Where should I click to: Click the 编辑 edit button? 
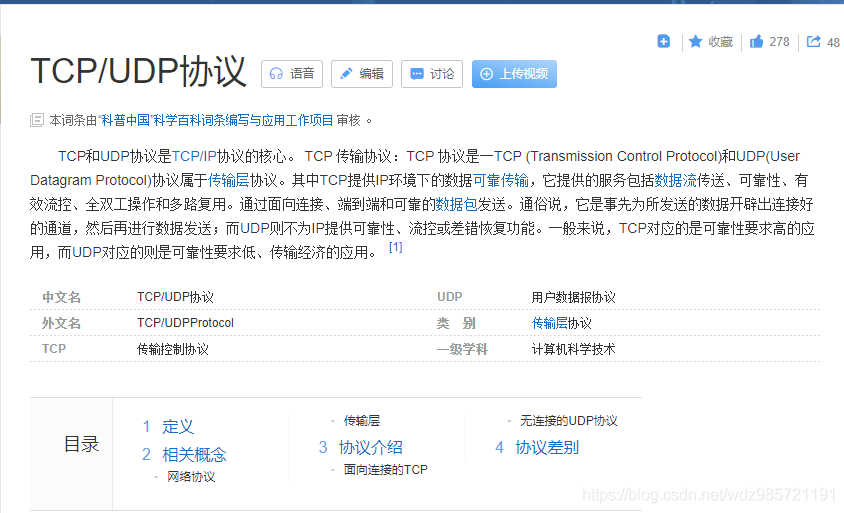point(362,74)
